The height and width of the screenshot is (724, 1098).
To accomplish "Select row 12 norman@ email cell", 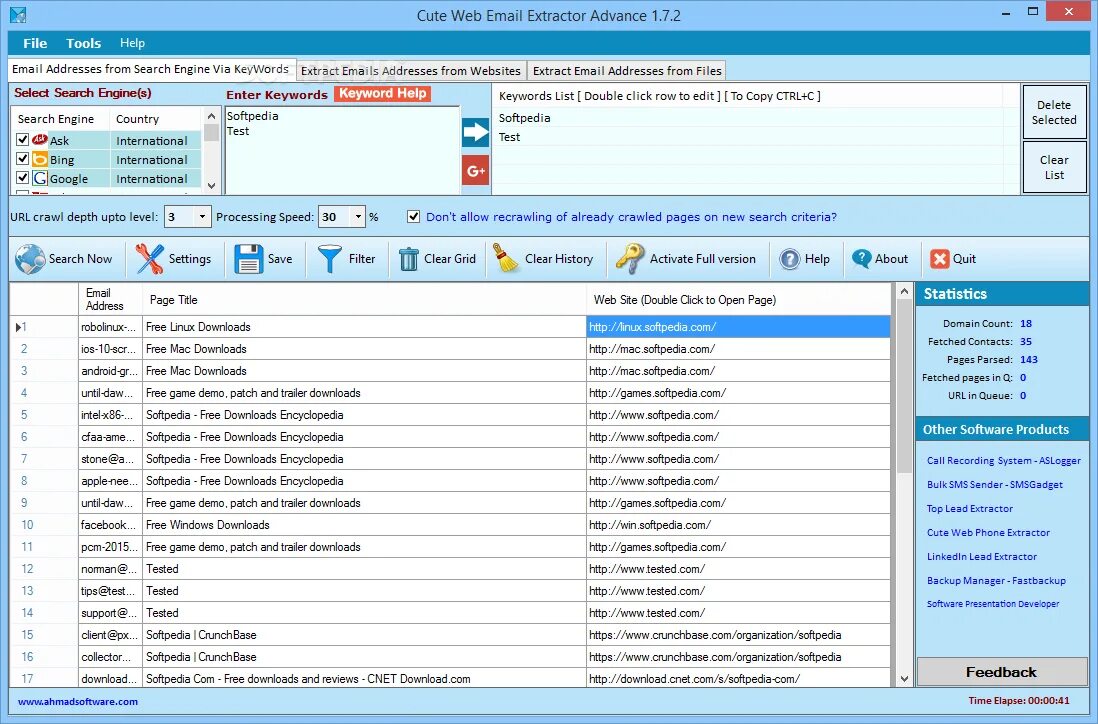I will click(x=110, y=569).
